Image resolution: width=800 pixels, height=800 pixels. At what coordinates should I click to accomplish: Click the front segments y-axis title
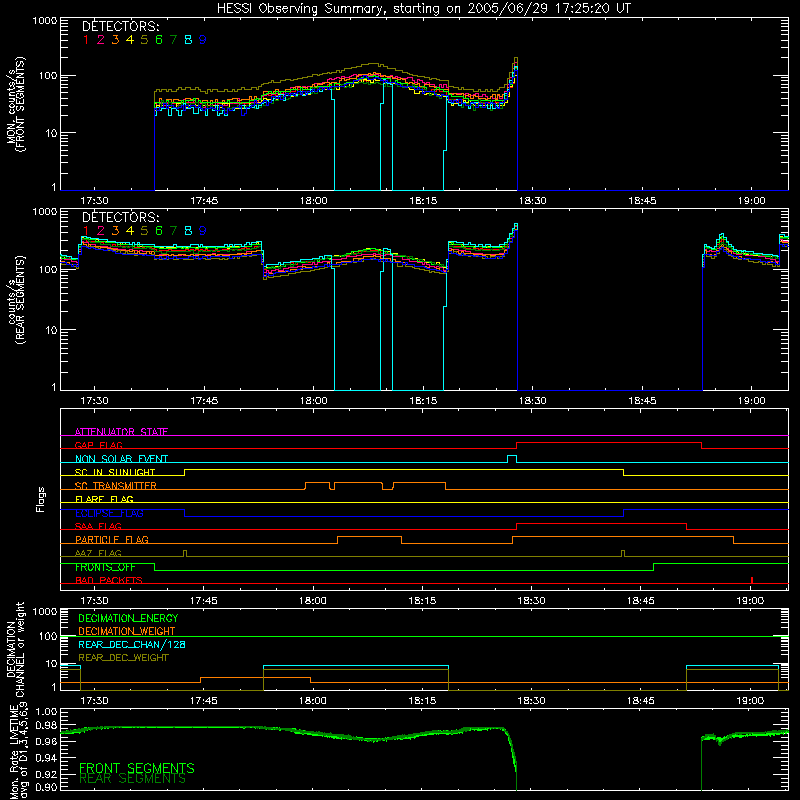(x=16, y=105)
